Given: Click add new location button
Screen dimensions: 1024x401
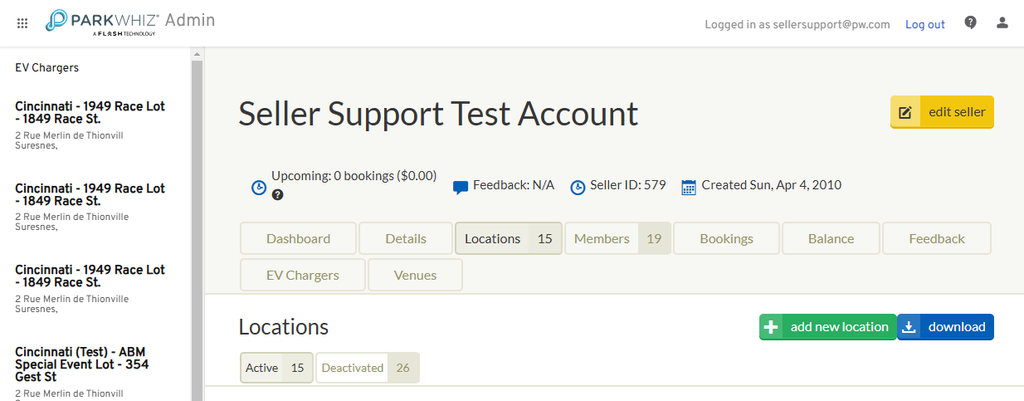Looking at the screenshot, I should point(827,327).
